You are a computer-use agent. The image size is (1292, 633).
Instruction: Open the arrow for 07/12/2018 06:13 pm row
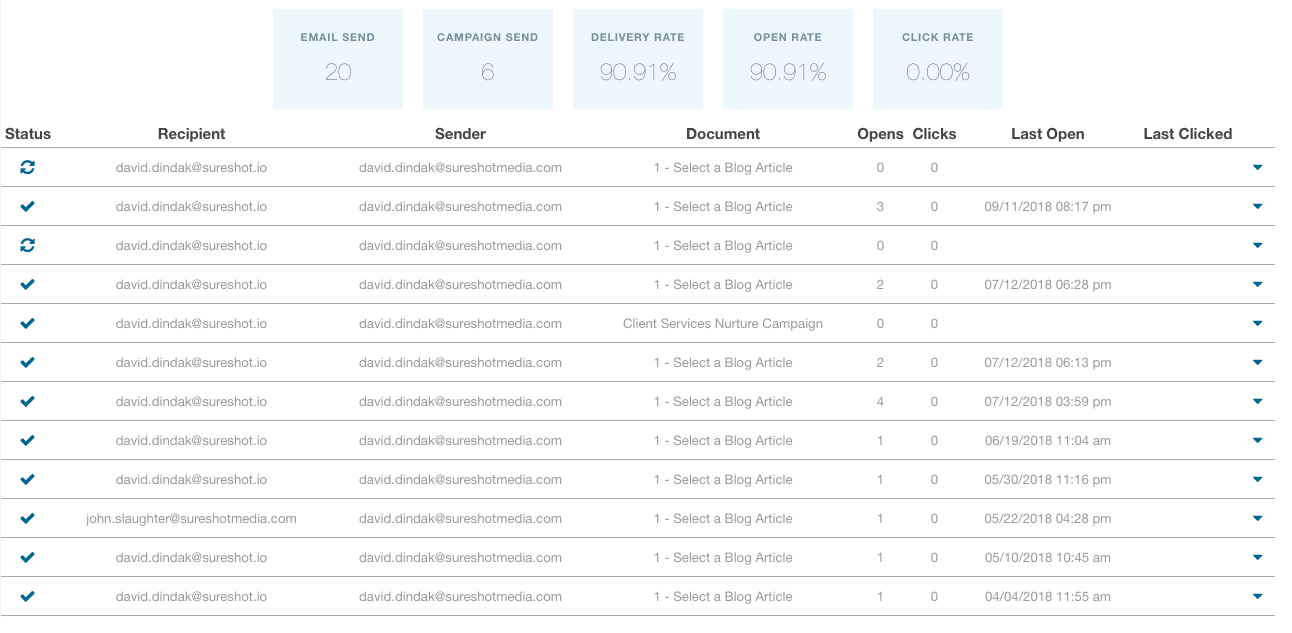[x=1258, y=363]
